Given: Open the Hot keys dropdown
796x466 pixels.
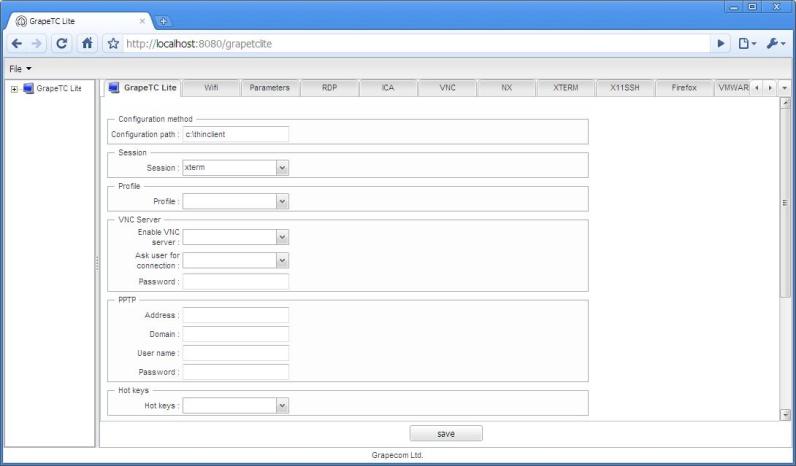Looking at the screenshot, I should click(282, 406).
